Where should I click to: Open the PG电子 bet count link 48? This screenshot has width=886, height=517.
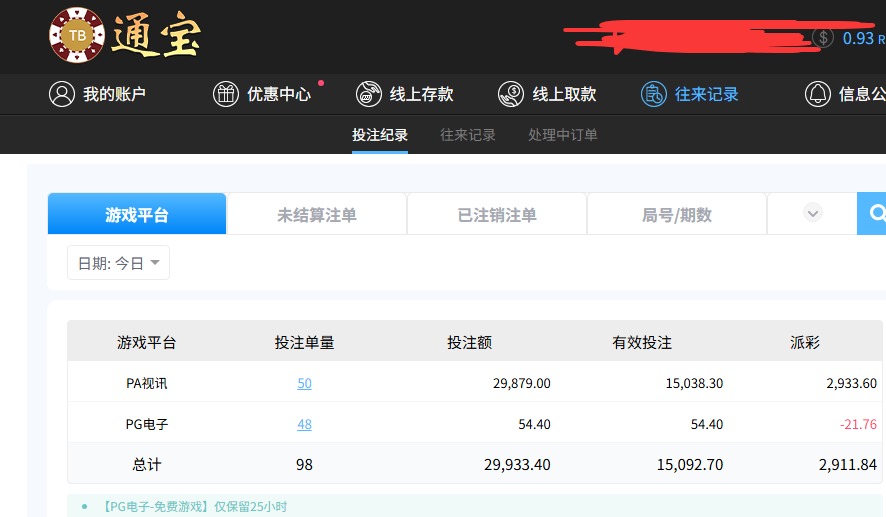tap(304, 424)
